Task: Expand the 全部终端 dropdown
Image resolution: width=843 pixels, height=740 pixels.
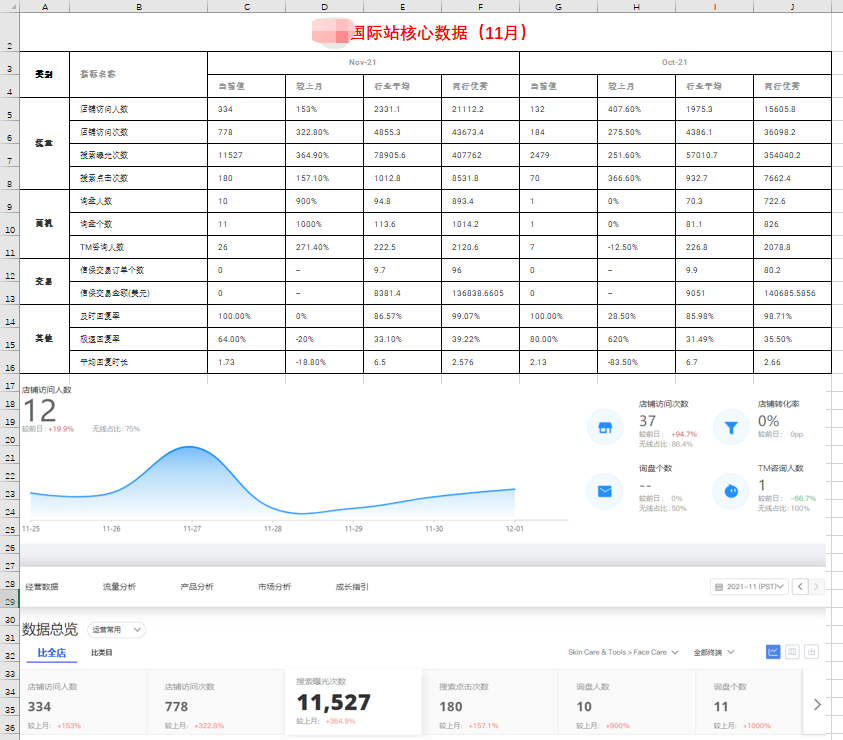Action: point(713,652)
